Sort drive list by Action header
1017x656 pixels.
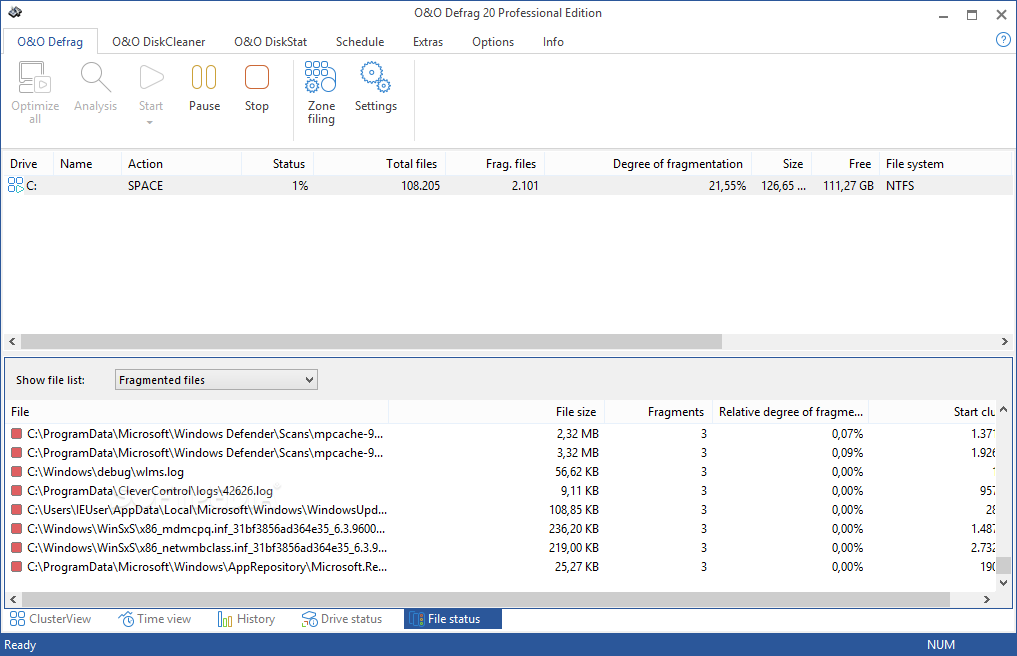pos(182,164)
